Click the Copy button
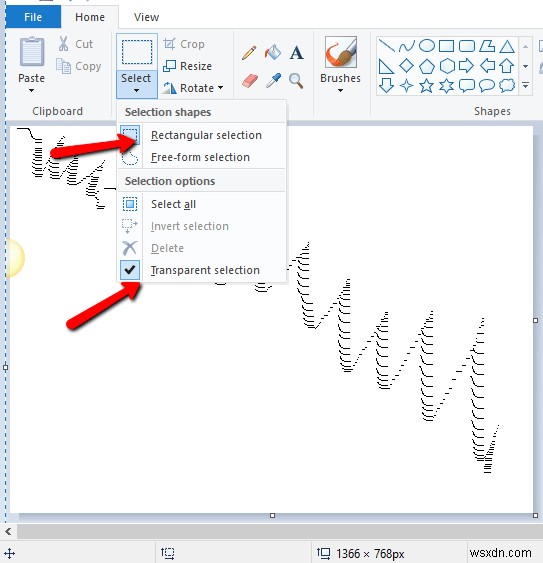543x563 pixels. pos(79,66)
